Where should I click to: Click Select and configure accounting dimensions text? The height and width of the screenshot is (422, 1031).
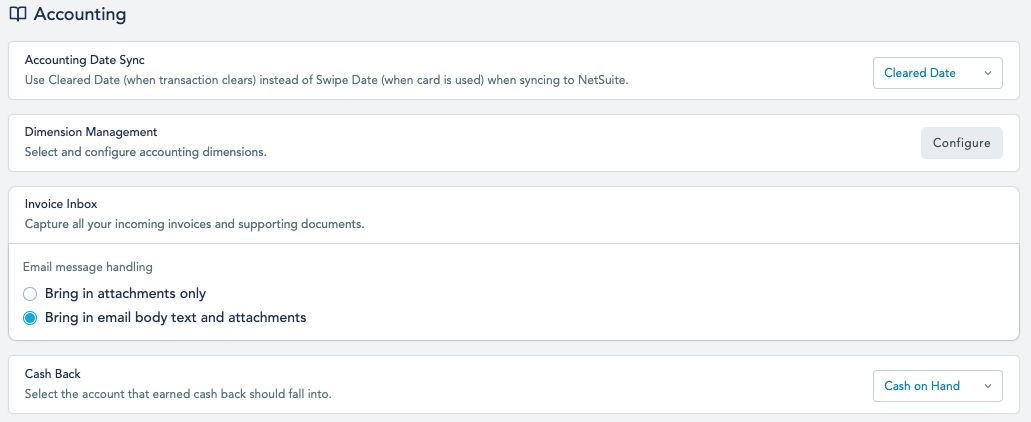[x=145, y=152]
